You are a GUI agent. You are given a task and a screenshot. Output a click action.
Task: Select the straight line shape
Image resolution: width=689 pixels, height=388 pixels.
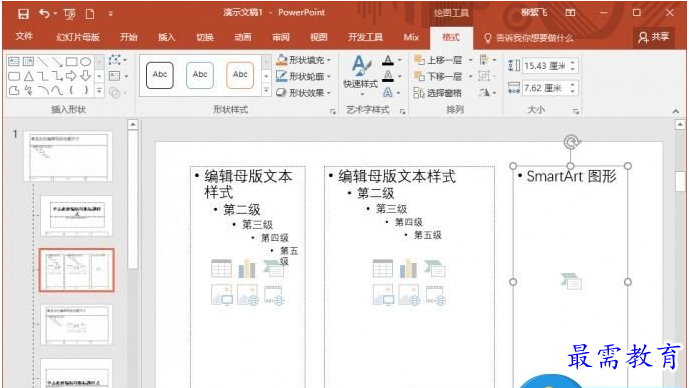[x=43, y=62]
